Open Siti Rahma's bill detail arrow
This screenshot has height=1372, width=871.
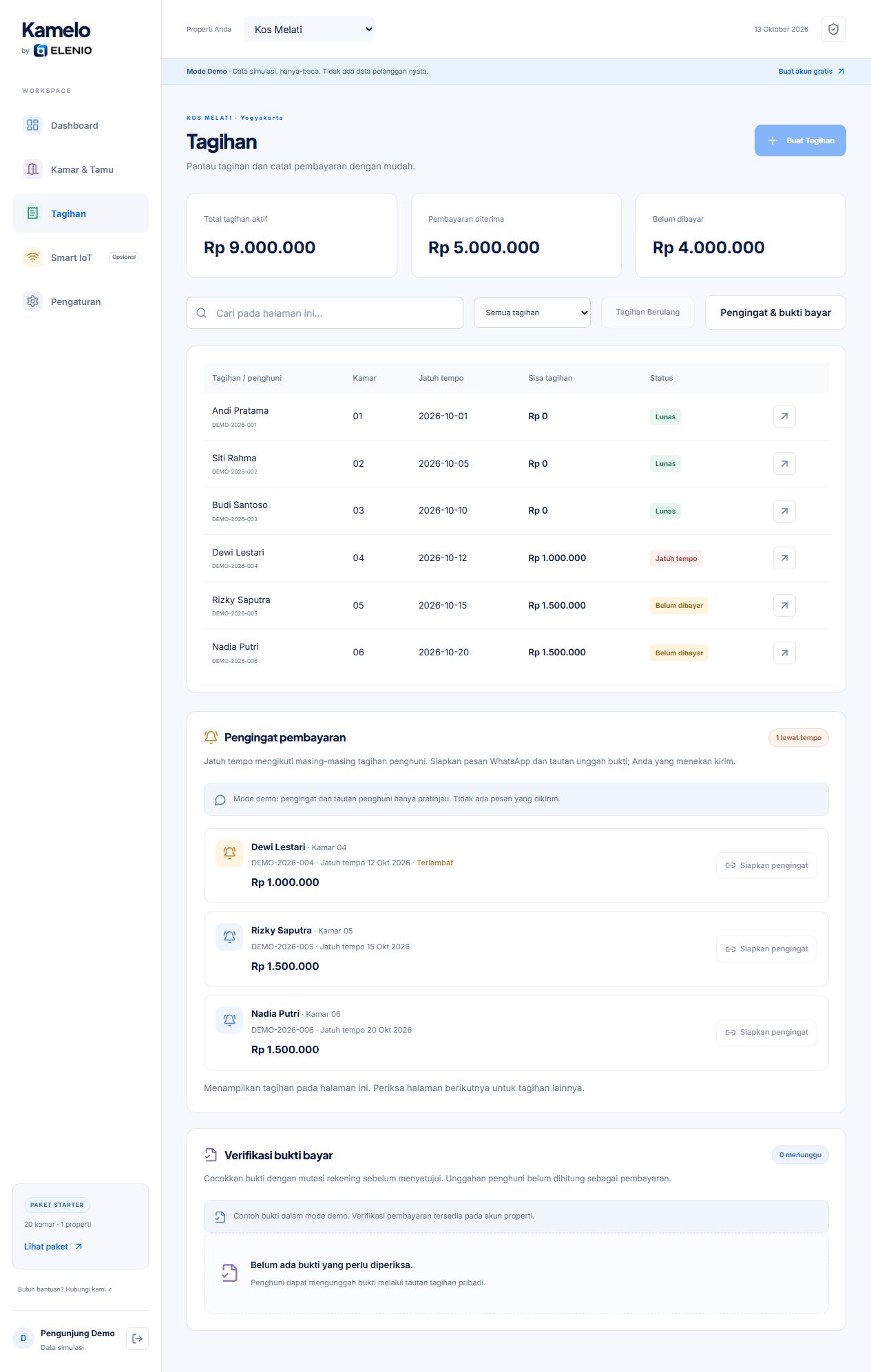point(784,464)
